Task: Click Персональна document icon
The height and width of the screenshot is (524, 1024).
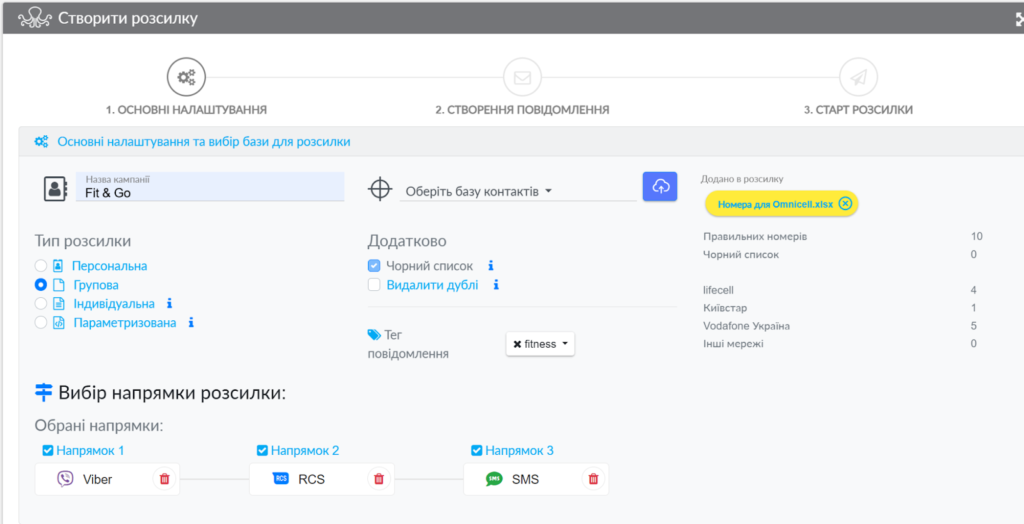Action: [x=58, y=266]
